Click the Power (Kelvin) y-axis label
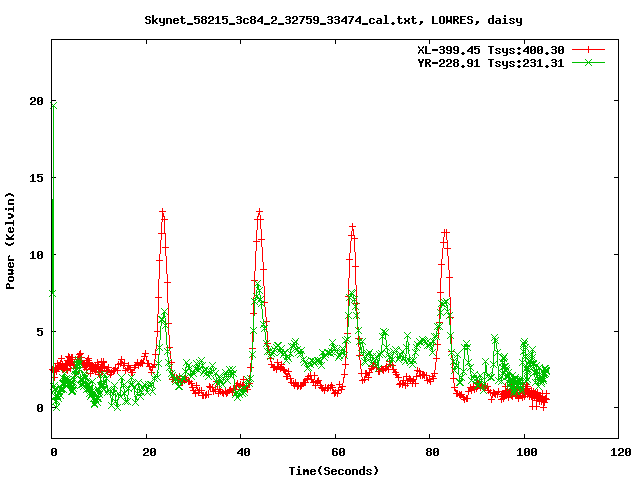This screenshot has width=640, height=480. click(10, 241)
